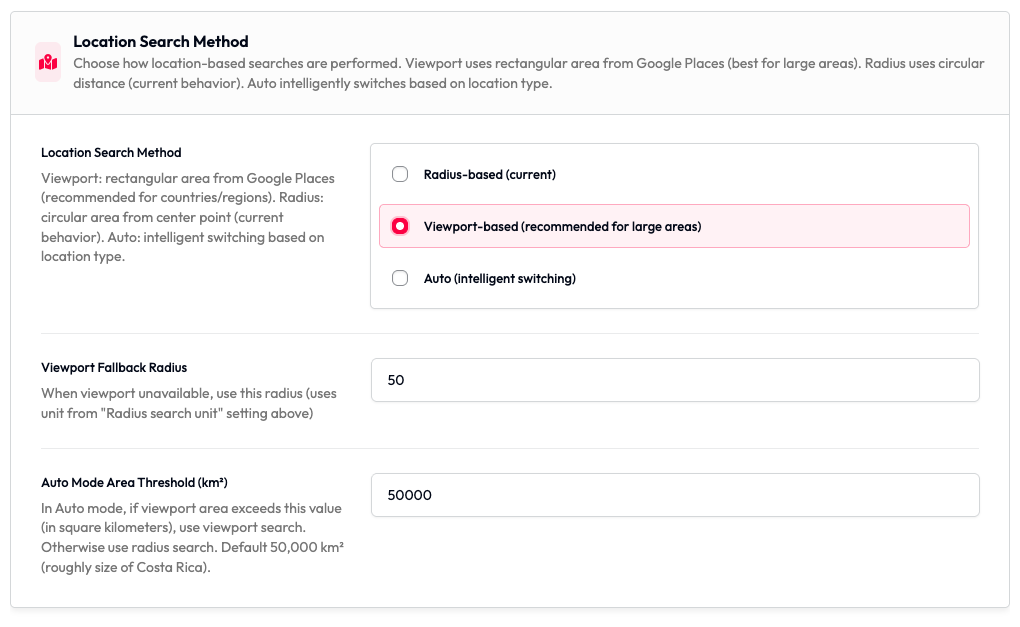This screenshot has height=627, width=1020.
Task: Click the red map icon in the header
Action: [48, 62]
